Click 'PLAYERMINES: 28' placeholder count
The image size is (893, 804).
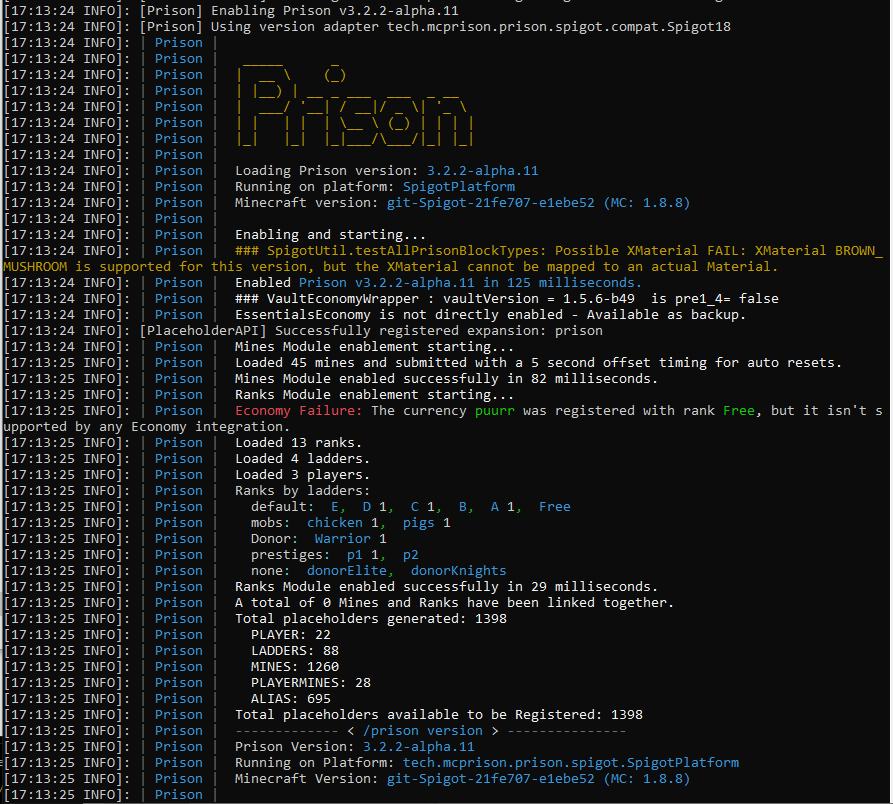[x=310, y=682]
